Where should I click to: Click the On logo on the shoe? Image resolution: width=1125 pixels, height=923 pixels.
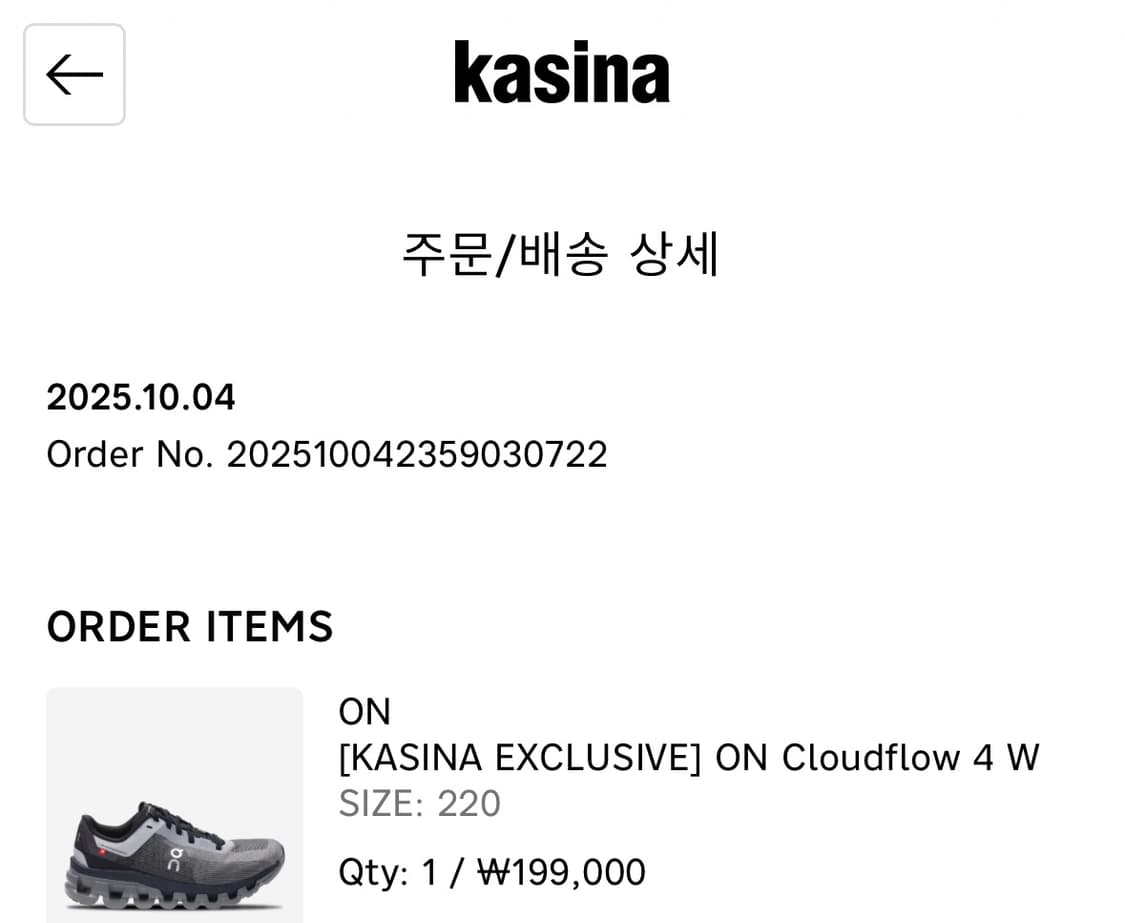176,858
